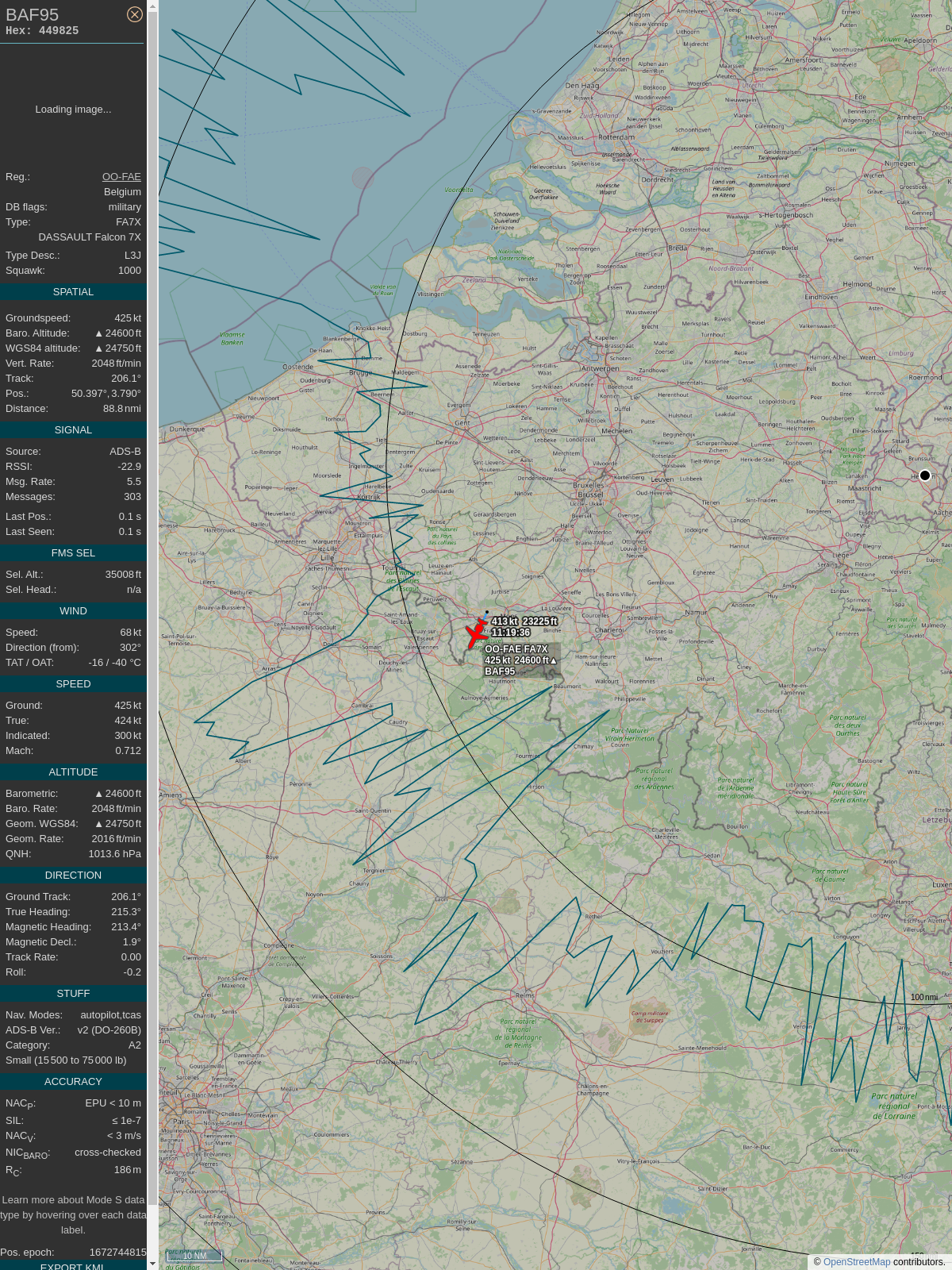Screen dimensions: 952x1270
Task: Close the BAF95 aircraft info panel
Action: pos(135,14)
